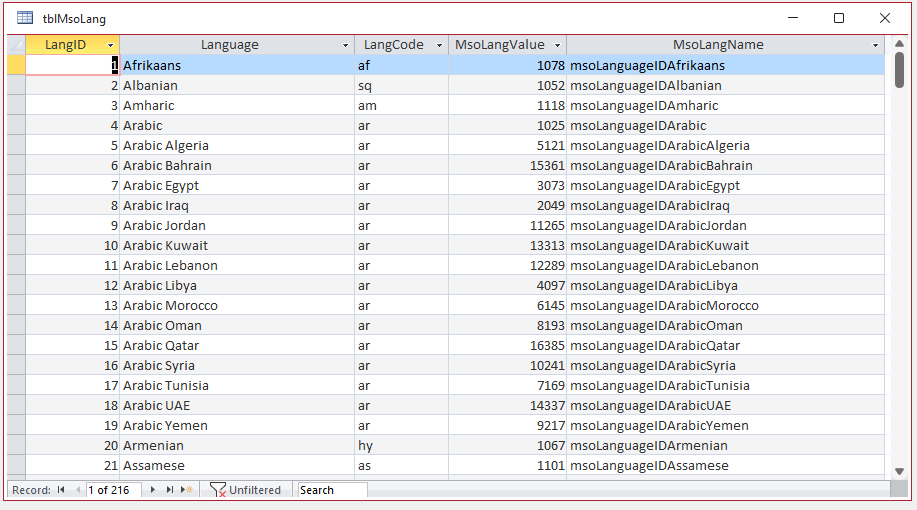Click the Amharic language cell

pos(237,105)
